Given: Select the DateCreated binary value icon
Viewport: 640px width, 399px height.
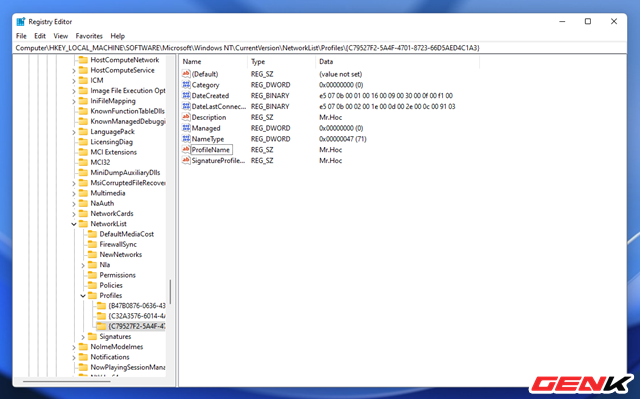Looking at the screenshot, I should click(x=186, y=95).
